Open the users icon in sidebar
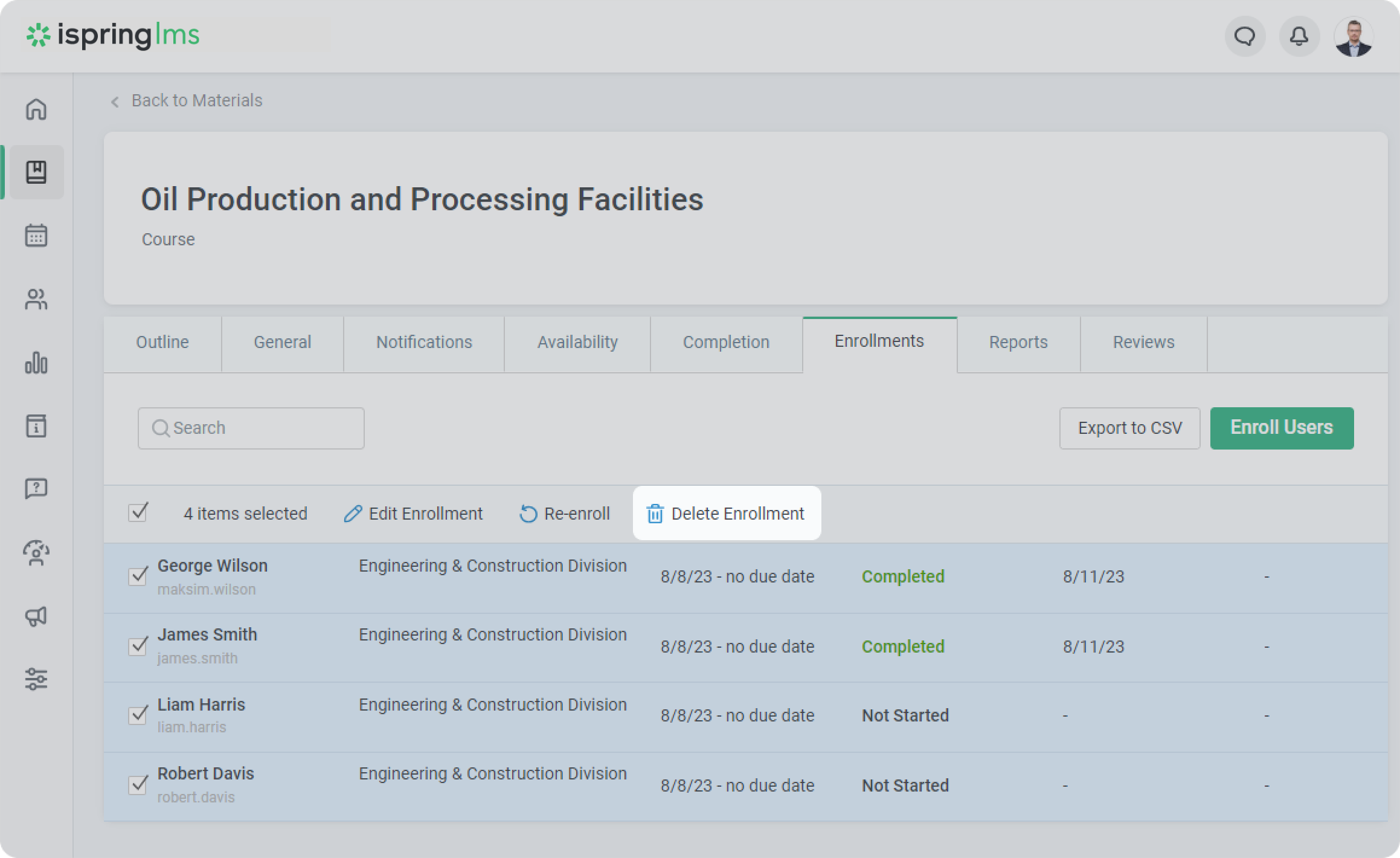 tap(36, 299)
